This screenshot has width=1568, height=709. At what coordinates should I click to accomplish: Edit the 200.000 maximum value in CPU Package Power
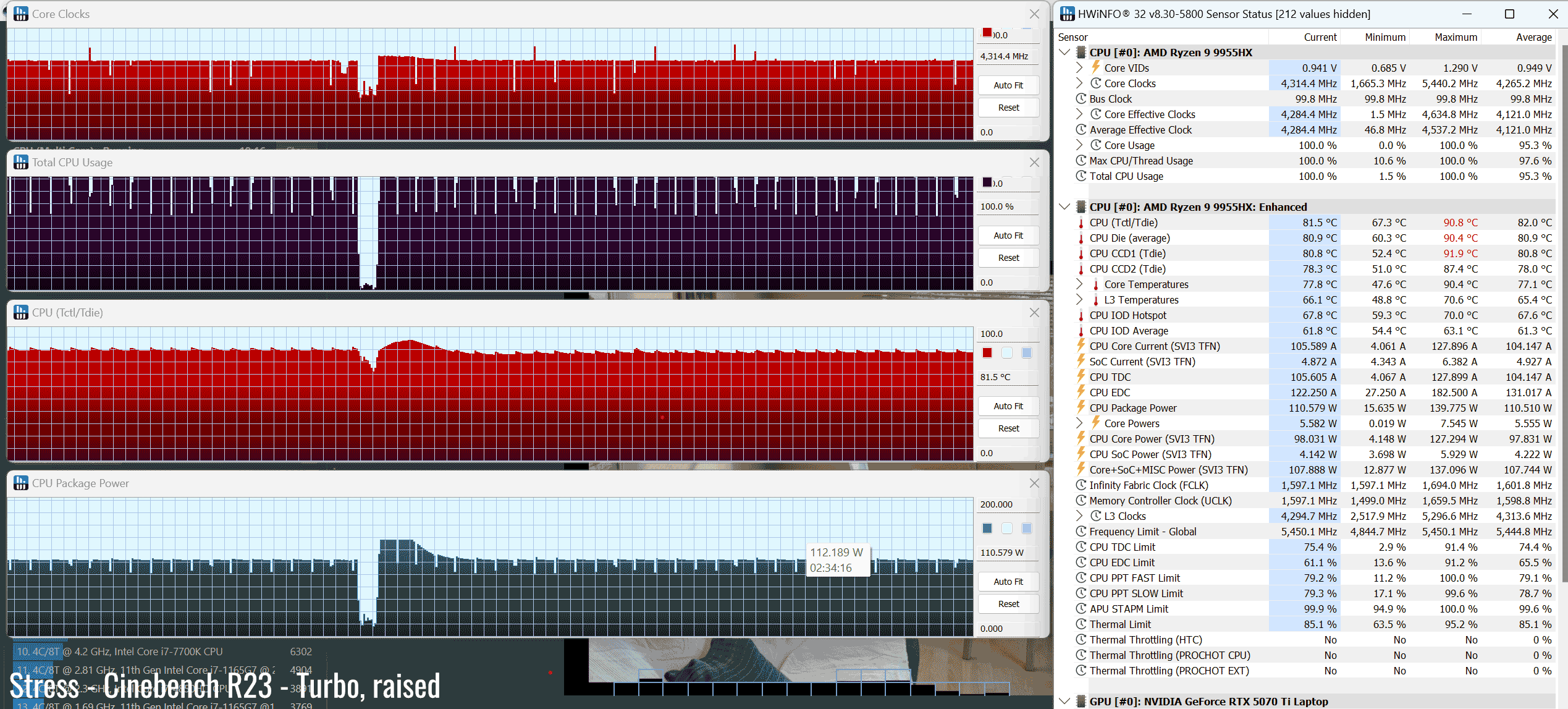1007,504
